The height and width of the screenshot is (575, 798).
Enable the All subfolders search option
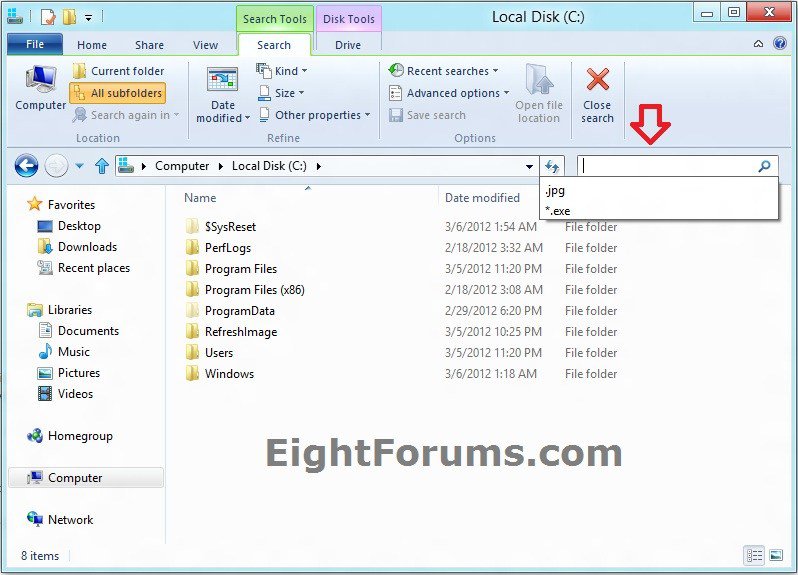click(117, 93)
